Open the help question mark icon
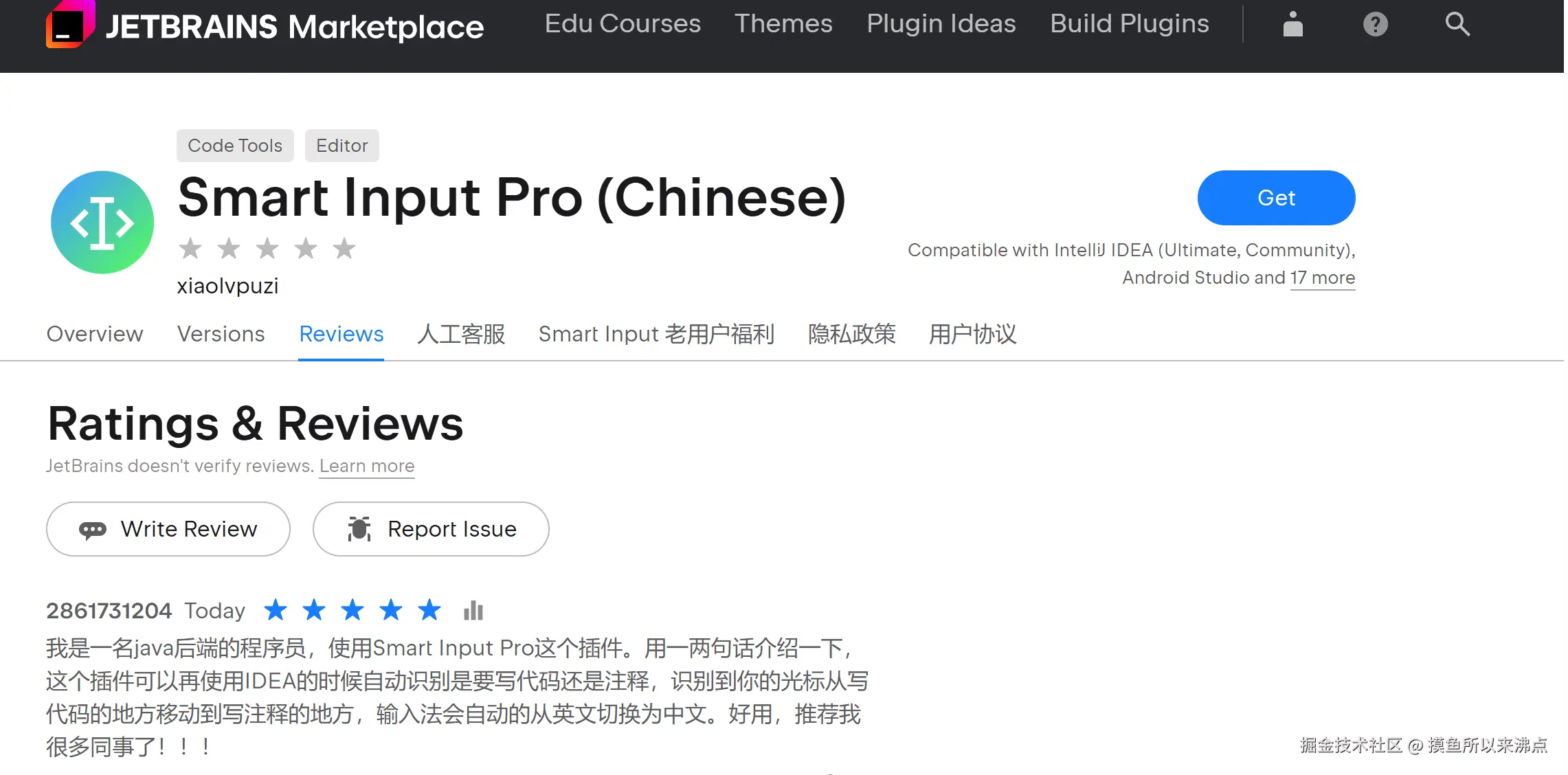This screenshot has height=775, width=1568. click(1375, 25)
